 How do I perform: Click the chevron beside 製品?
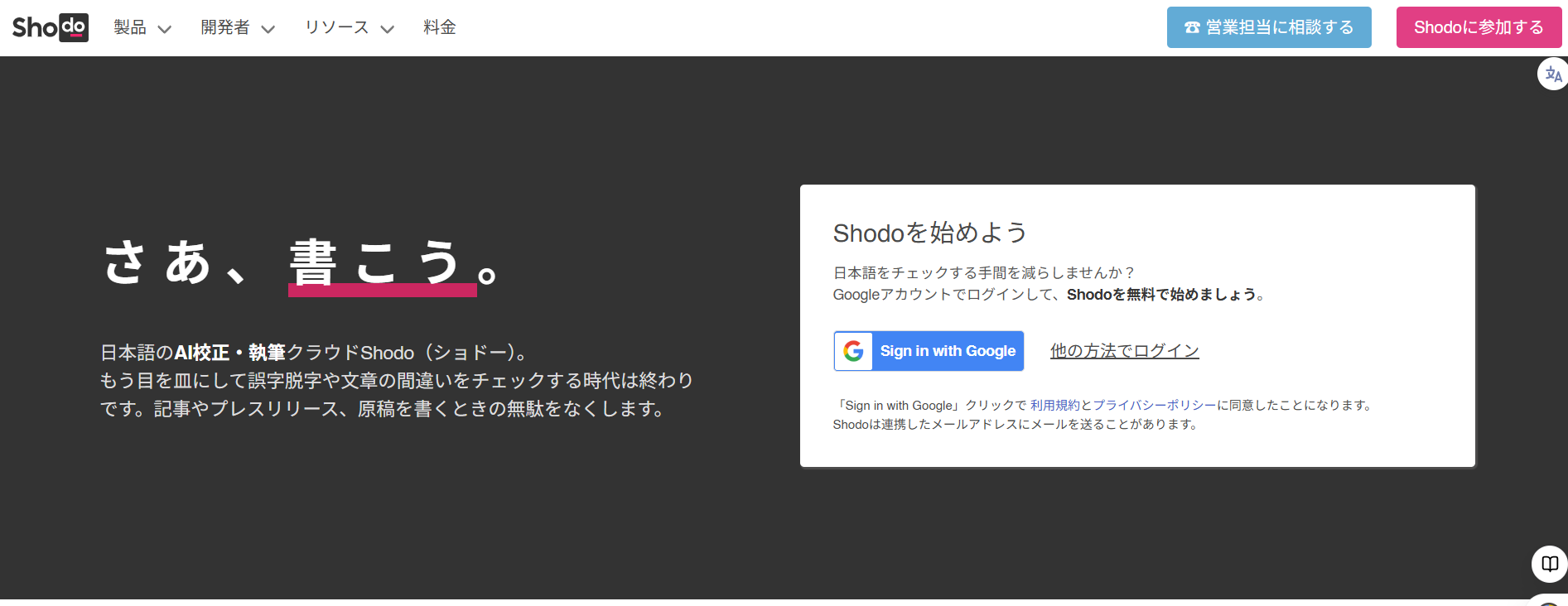click(x=164, y=29)
